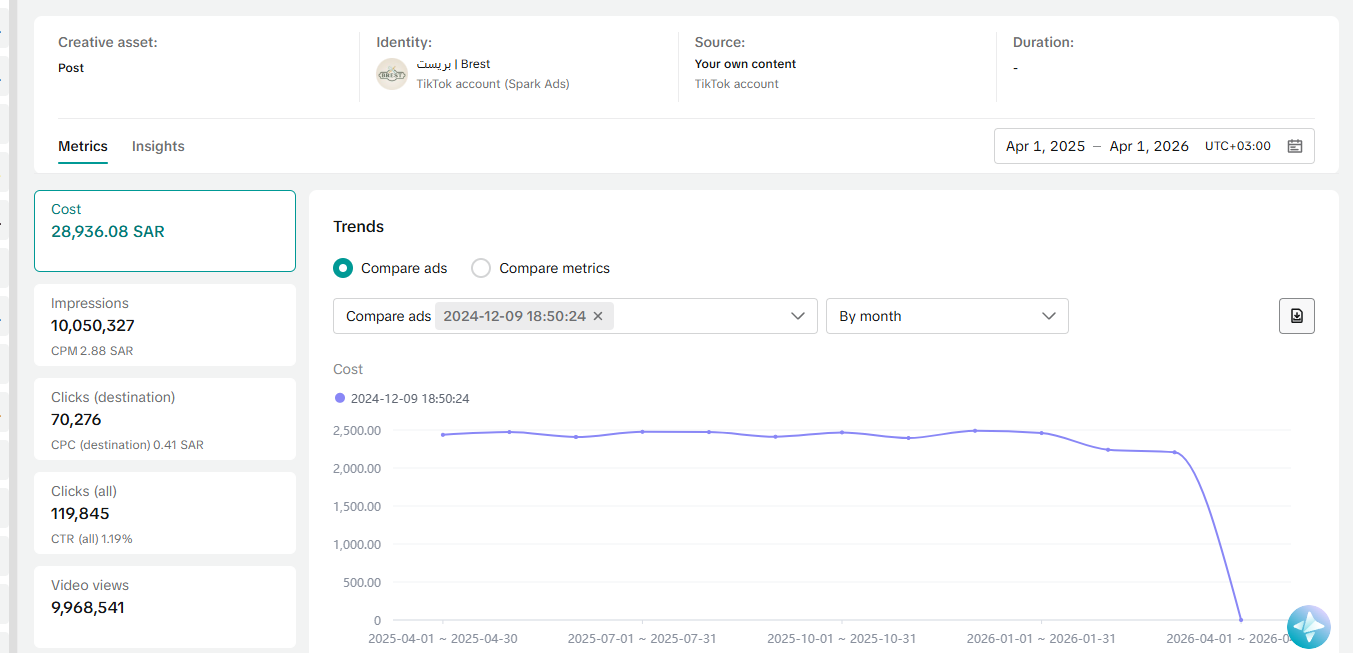
Task: Click the CTR (all) 1.19% text
Action: click(x=92, y=539)
